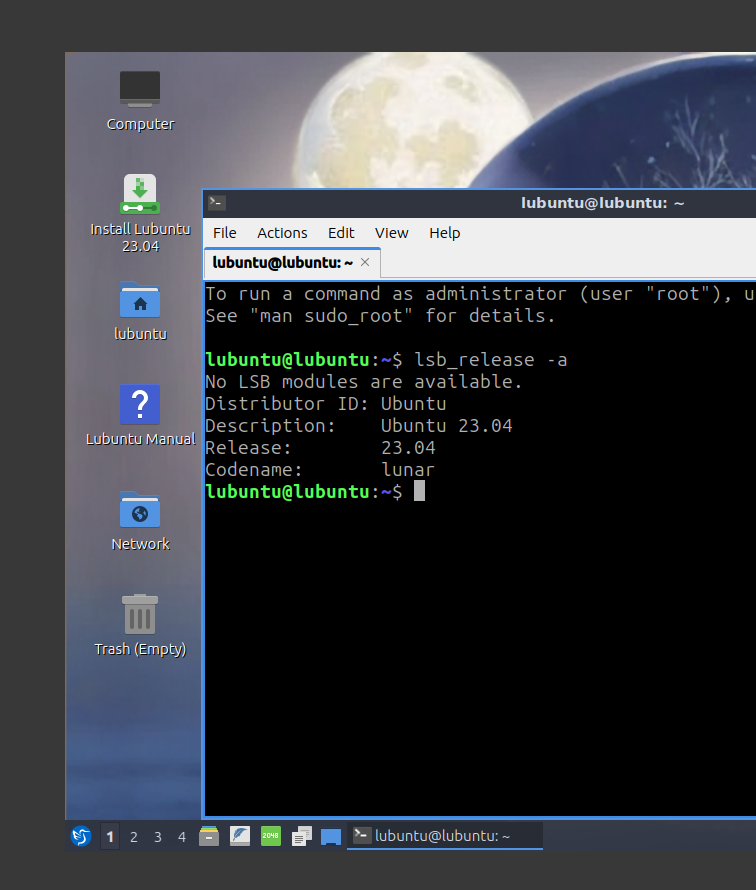The height and width of the screenshot is (890, 756).
Task: Click the 'See "man sudo_root" for details.' line
Action: [380, 316]
